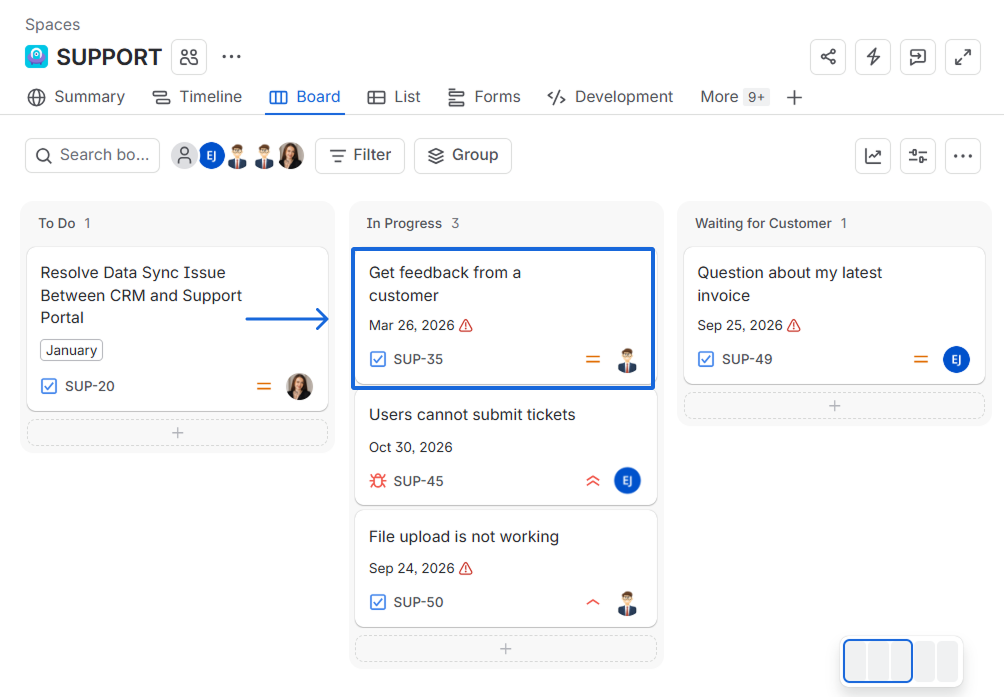Enter full screen with the expand arrows icon
This screenshot has width=1004, height=697.
pos(962,57)
